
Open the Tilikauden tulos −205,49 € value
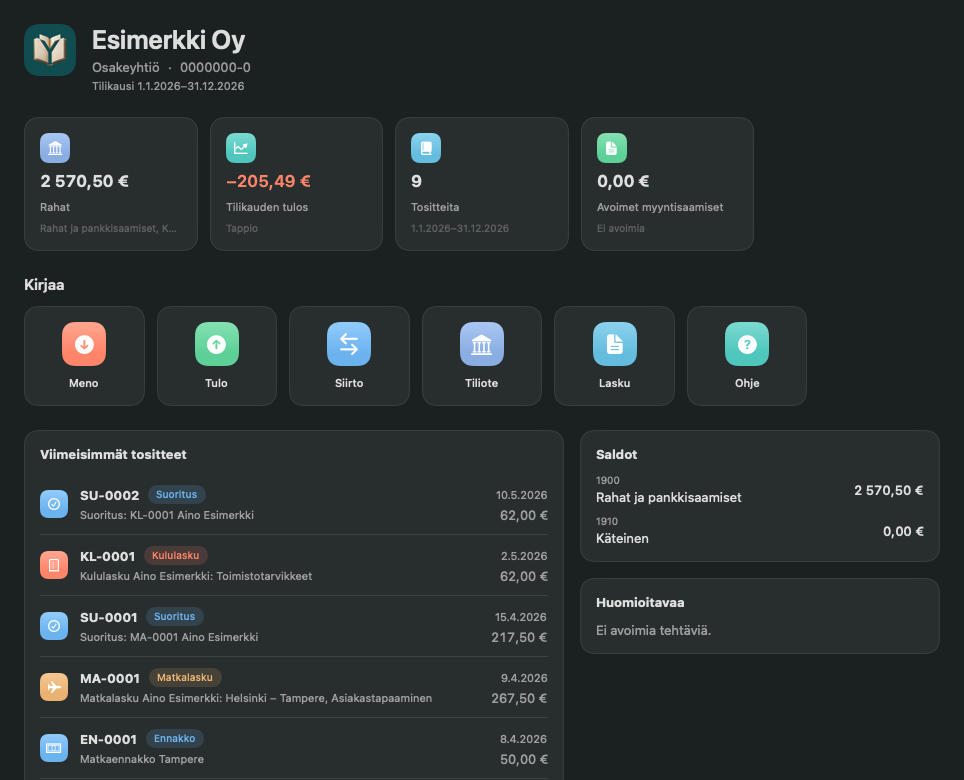coord(268,181)
